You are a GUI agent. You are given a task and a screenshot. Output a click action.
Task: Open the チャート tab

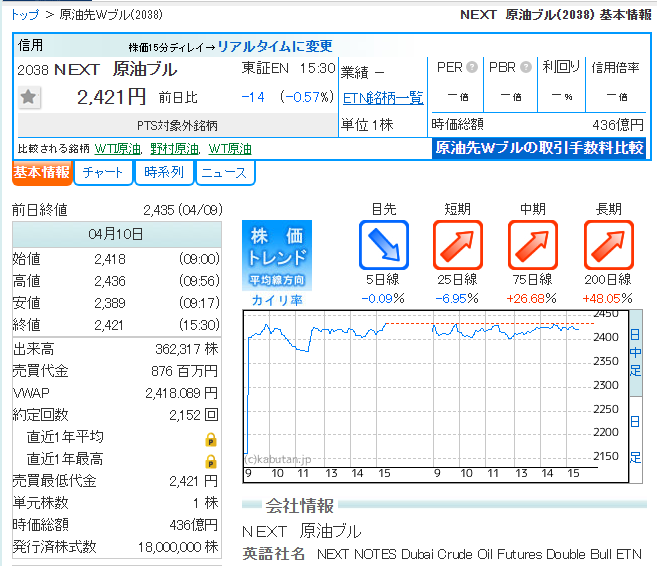103,173
